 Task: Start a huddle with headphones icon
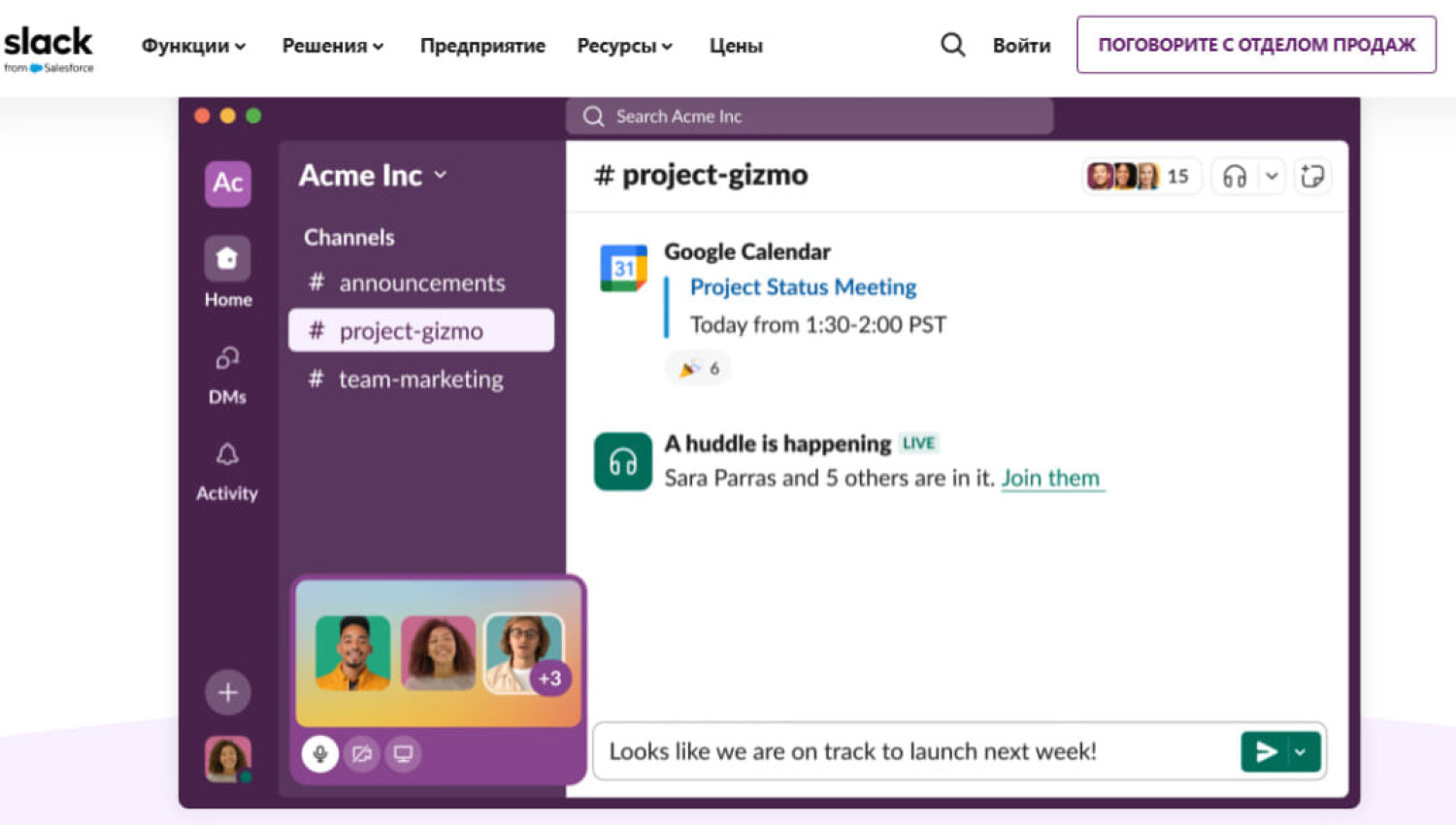point(1235,177)
